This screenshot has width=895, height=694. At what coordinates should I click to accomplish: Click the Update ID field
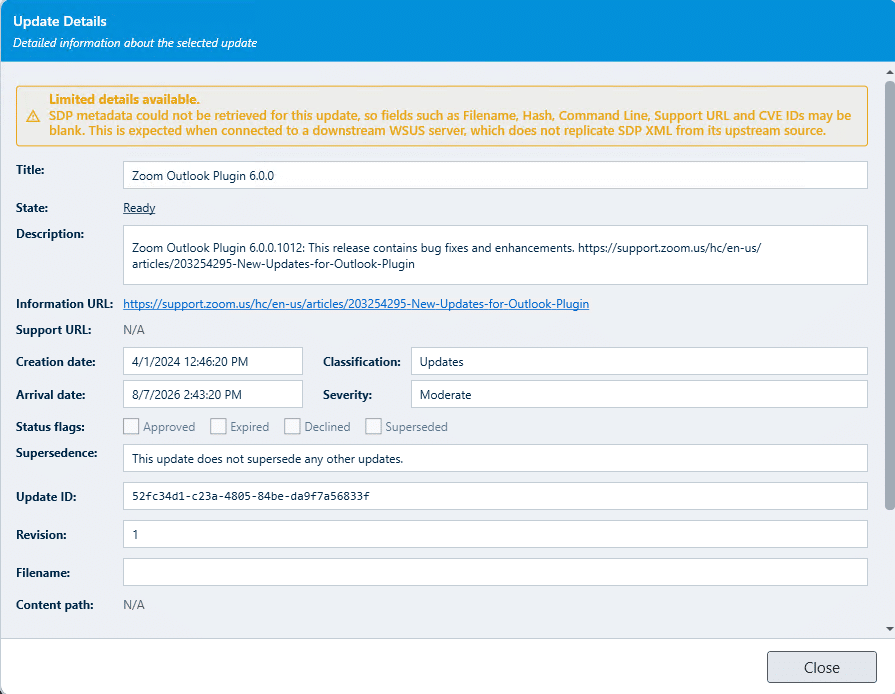(495, 496)
